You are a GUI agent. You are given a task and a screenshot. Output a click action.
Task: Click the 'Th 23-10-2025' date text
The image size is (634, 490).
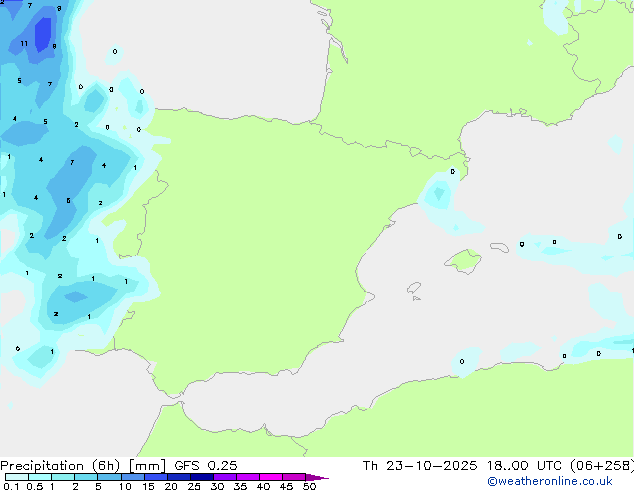tap(420, 466)
